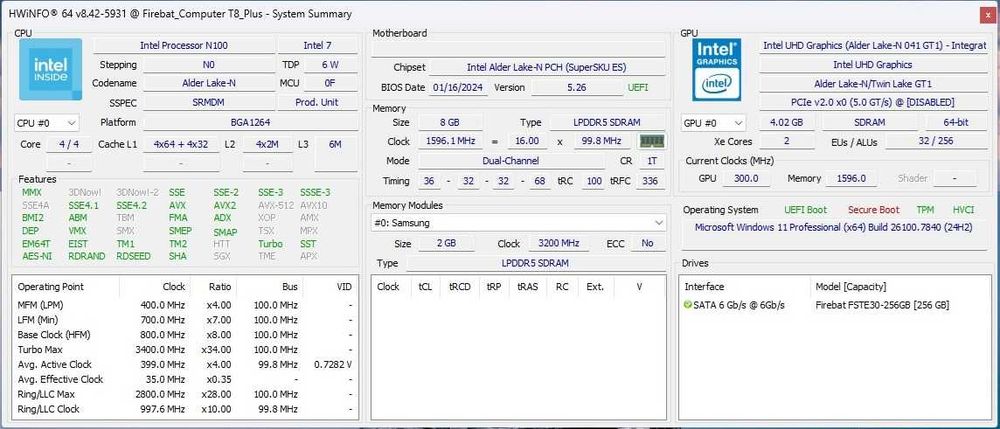
Task: Click the memory size 8 GB field
Action: point(450,122)
